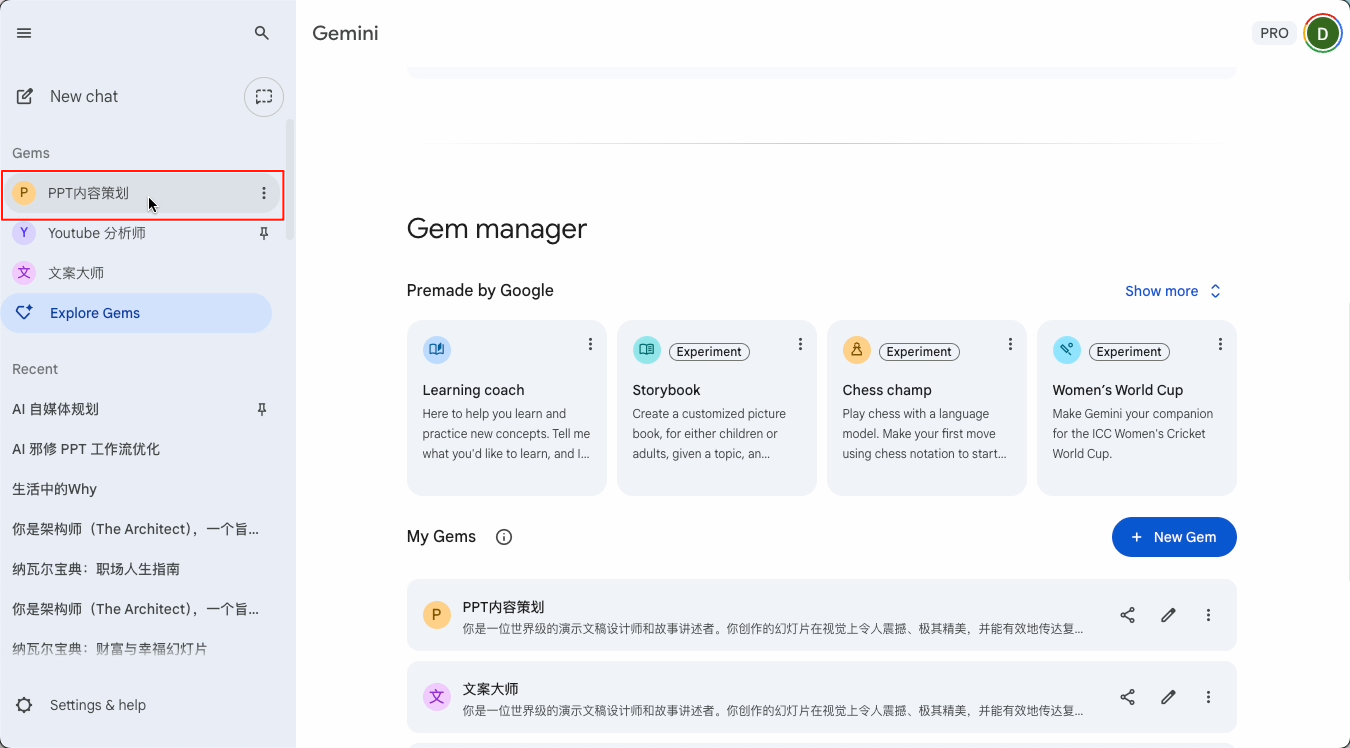The height and width of the screenshot is (748, 1350).
Task: Click the PRO badge in the header
Action: coord(1273,32)
